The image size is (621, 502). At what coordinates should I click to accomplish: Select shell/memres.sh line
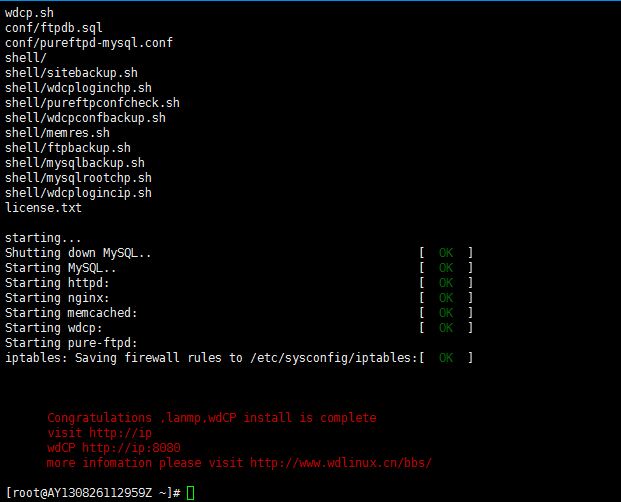tap(57, 133)
